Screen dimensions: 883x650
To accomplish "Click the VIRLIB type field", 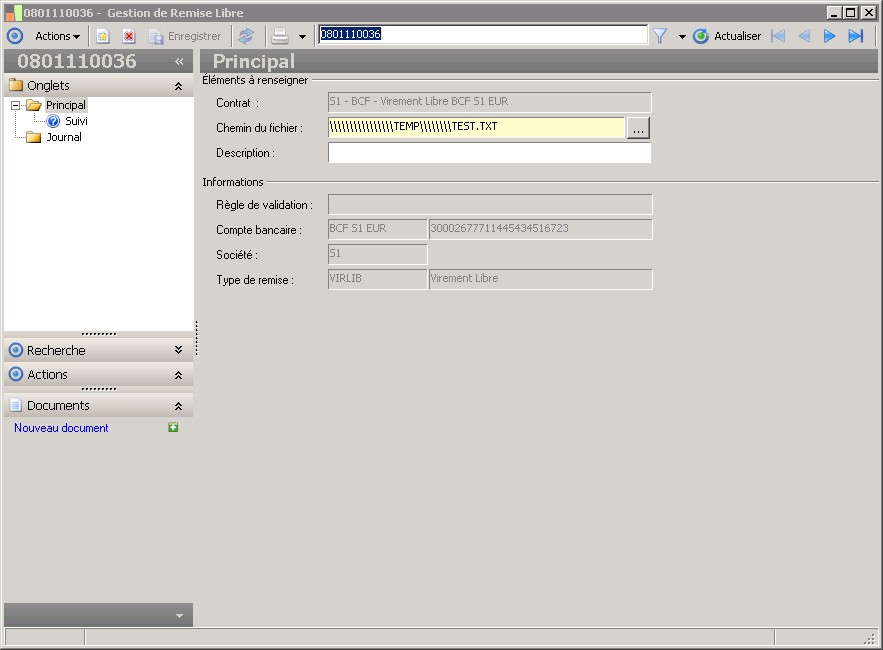I will pos(377,279).
